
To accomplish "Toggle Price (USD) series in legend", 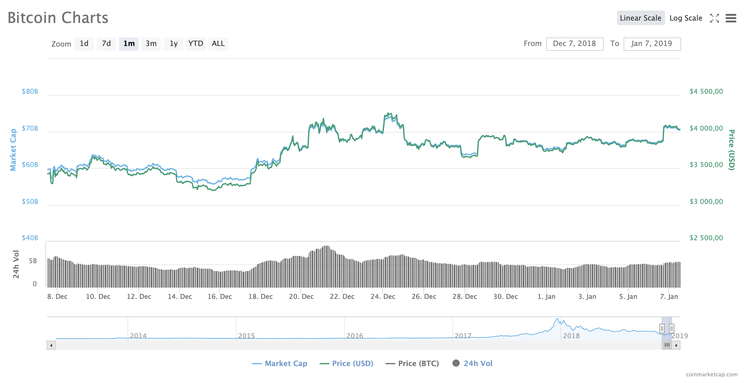I will [346, 363].
